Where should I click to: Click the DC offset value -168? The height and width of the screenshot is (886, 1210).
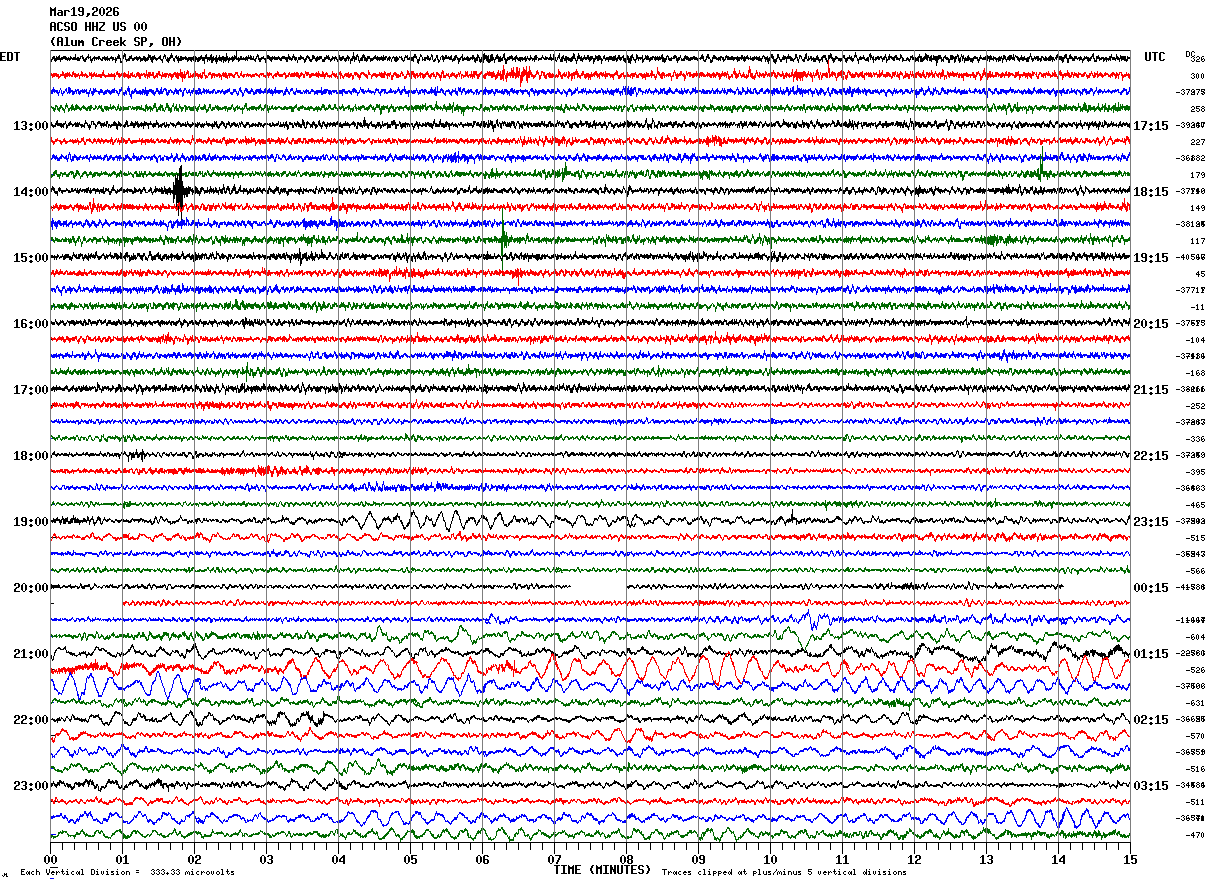click(1195, 373)
